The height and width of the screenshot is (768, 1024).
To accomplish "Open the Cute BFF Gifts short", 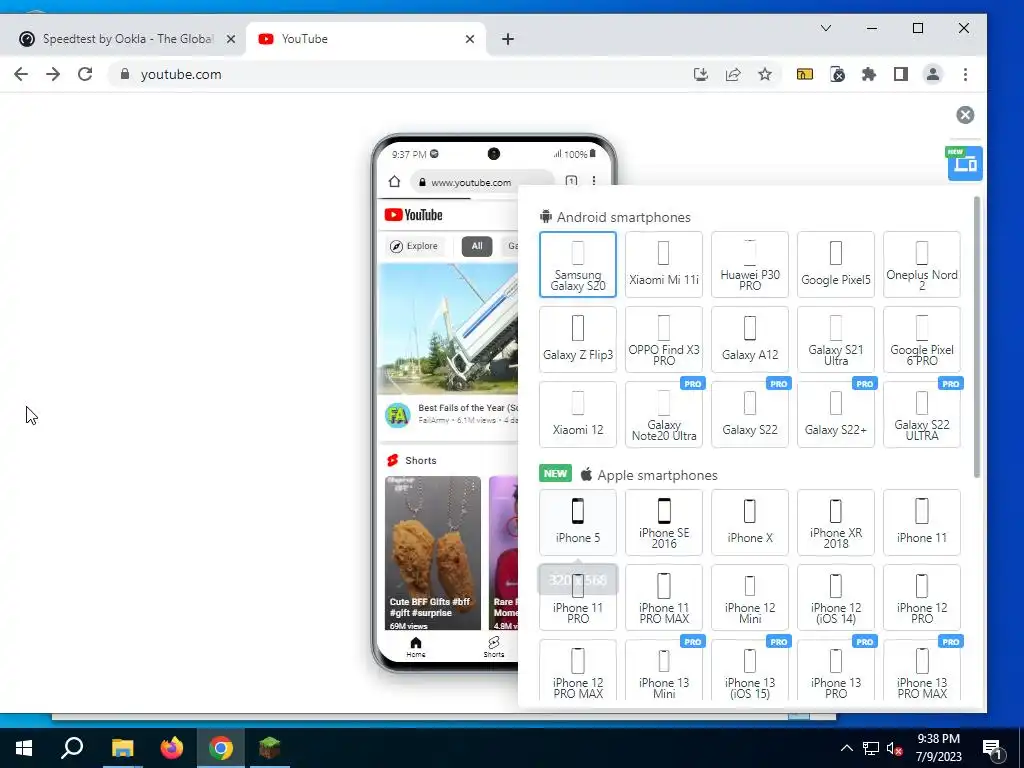I will (x=432, y=553).
